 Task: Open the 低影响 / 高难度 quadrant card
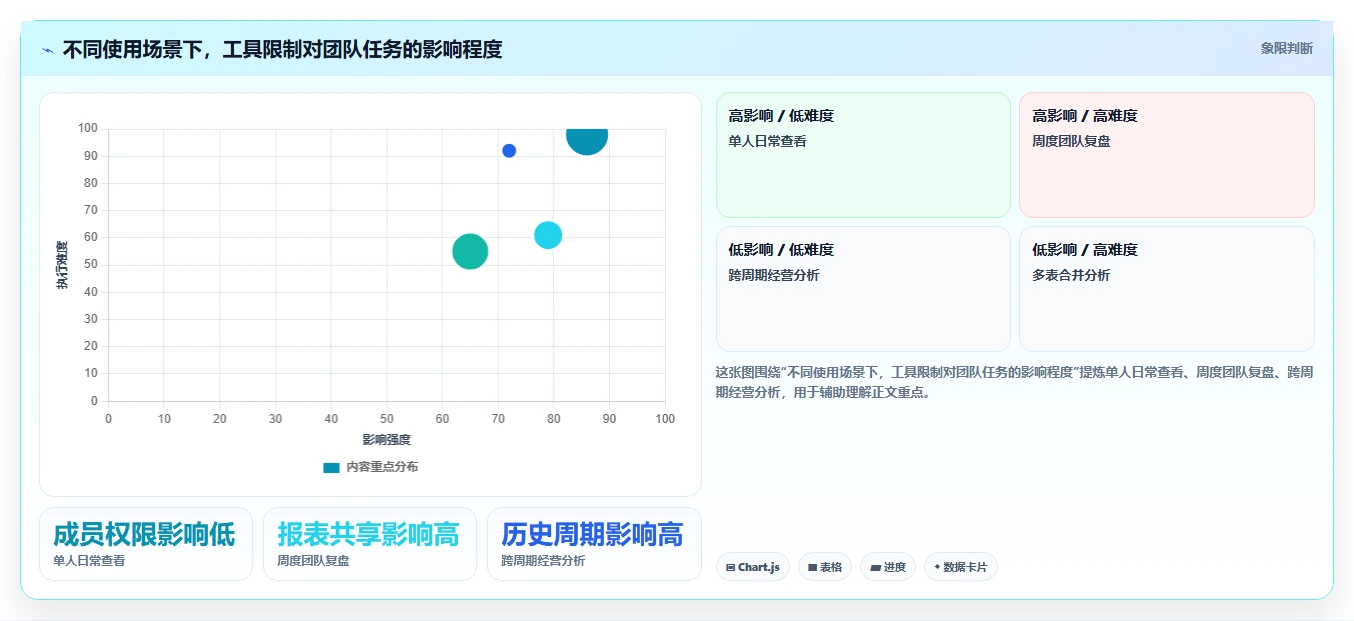[x=1167, y=289]
